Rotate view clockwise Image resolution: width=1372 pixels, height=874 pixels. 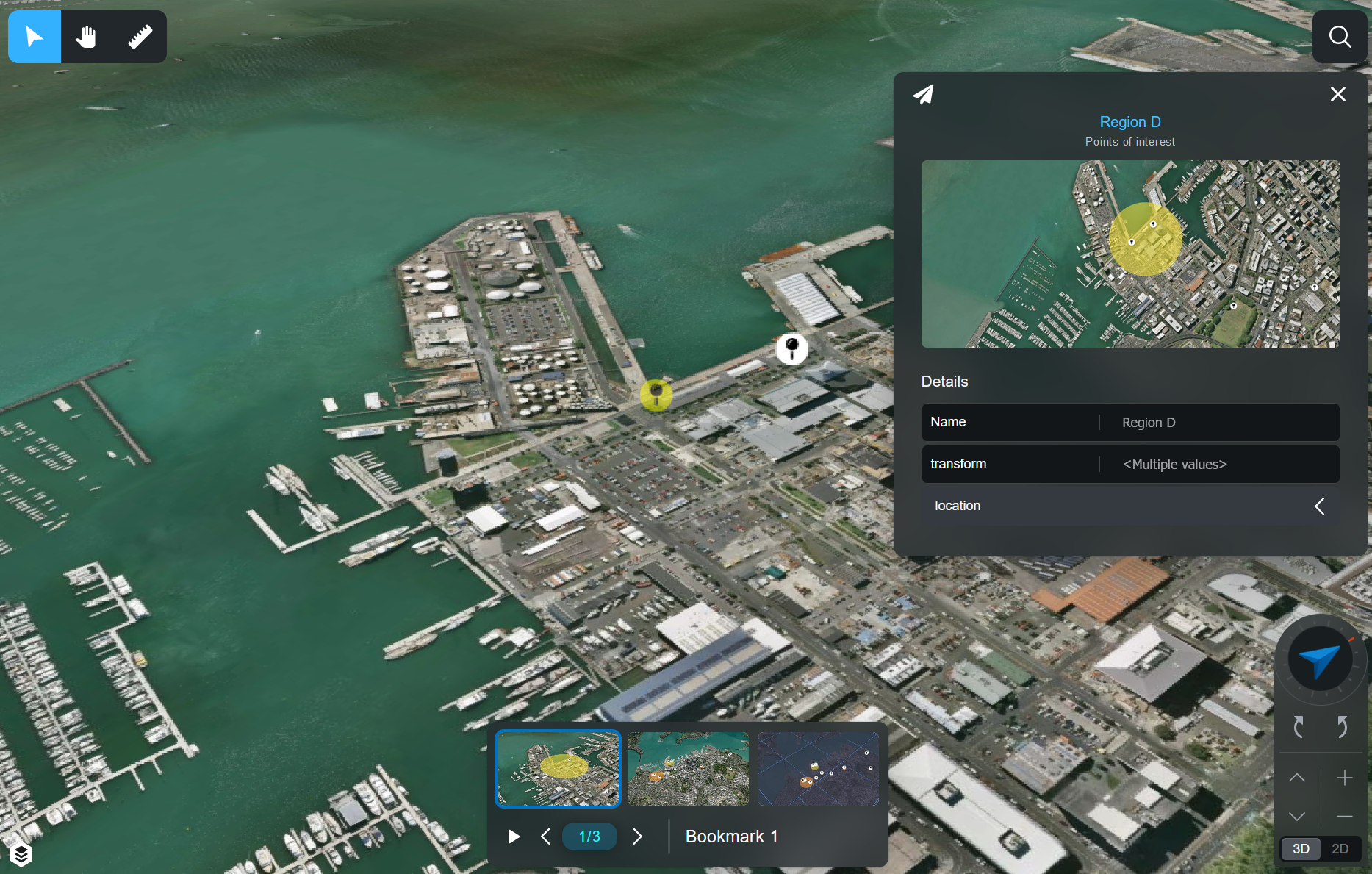[x=1342, y=727]
